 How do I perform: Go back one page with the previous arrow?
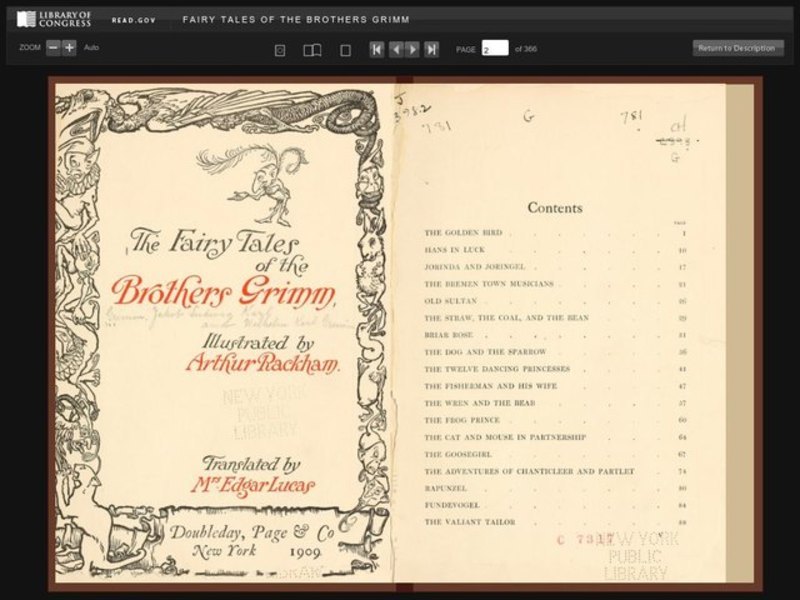394,48
